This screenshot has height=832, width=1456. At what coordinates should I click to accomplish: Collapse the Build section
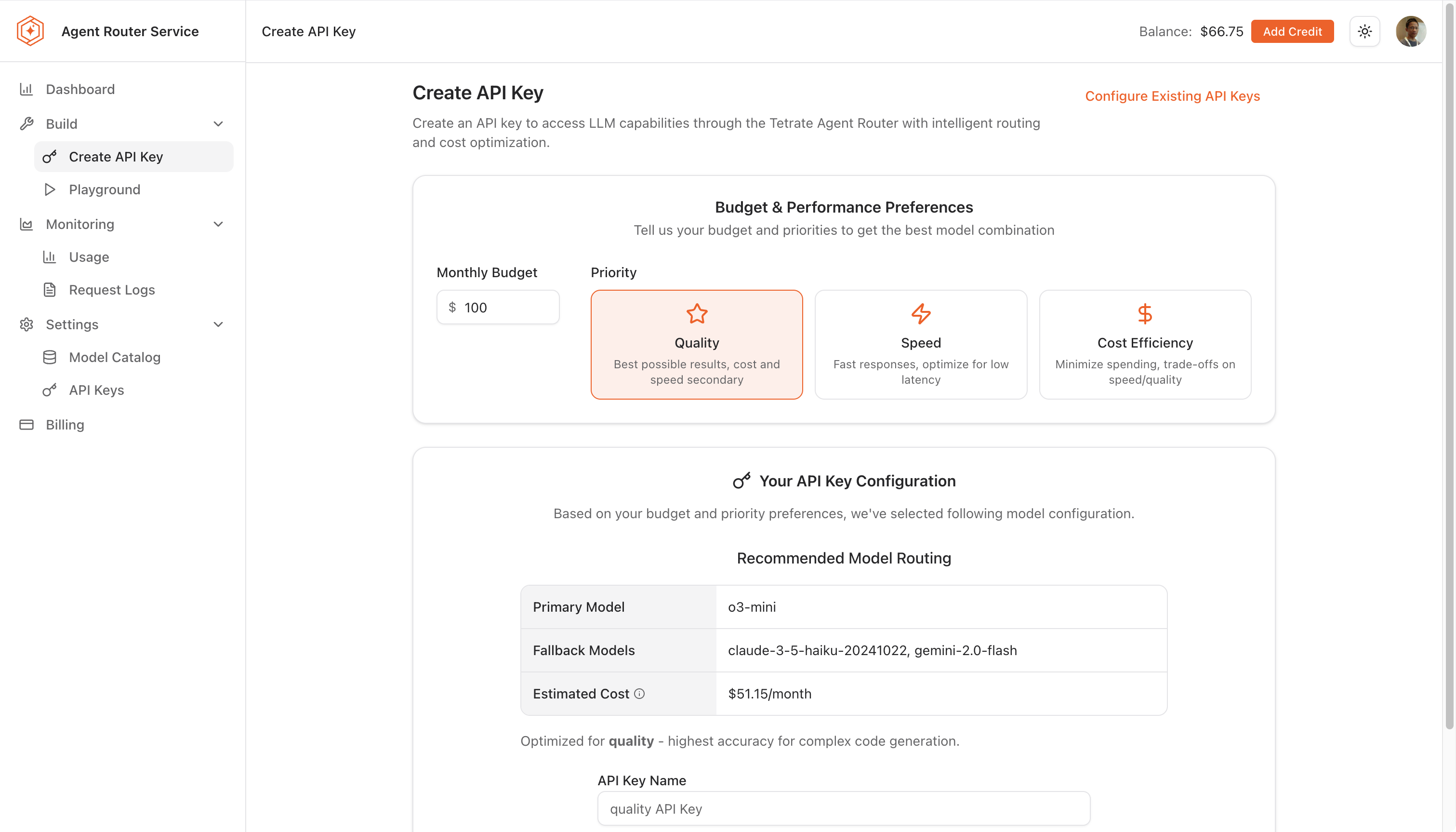(218, 123)
